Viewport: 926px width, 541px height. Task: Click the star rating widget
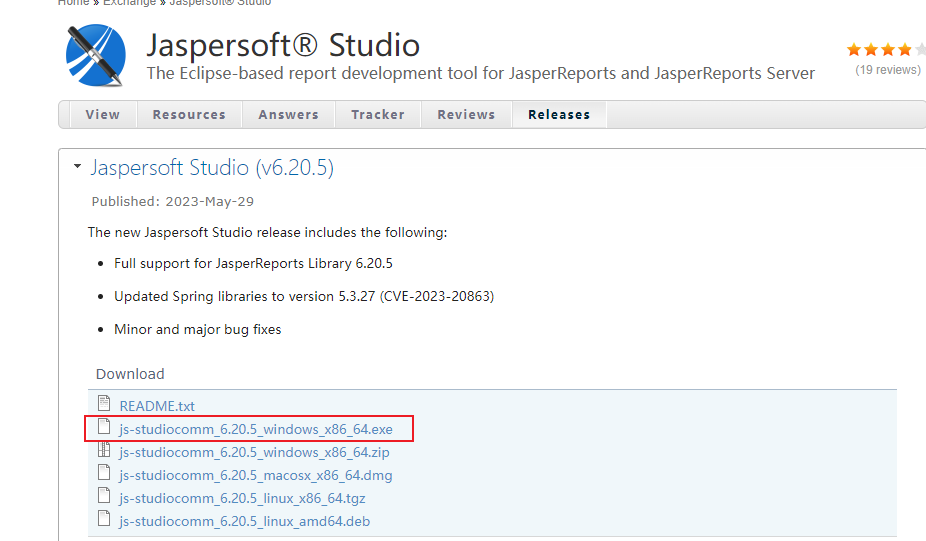click(x=885, y=50)
